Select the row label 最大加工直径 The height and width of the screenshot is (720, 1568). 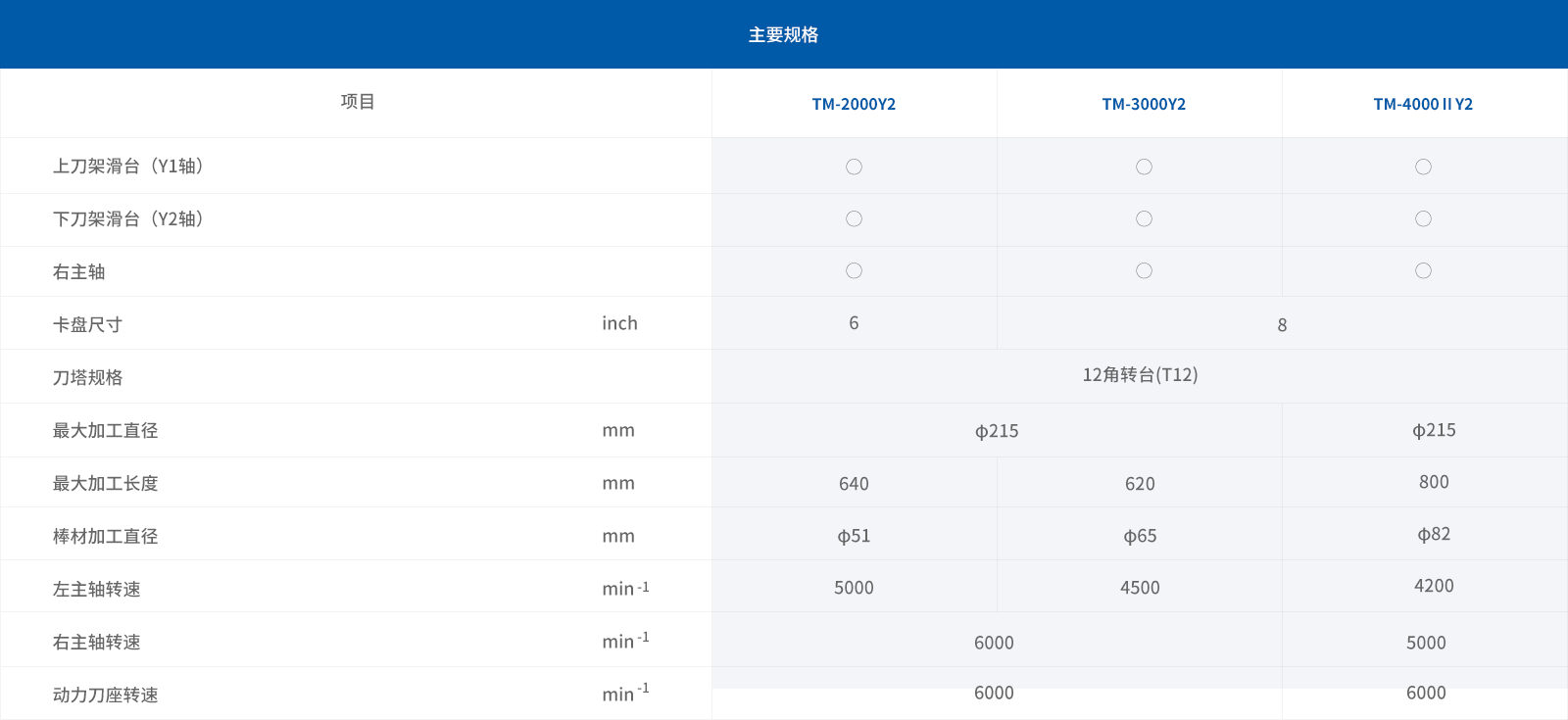[105, 430]
